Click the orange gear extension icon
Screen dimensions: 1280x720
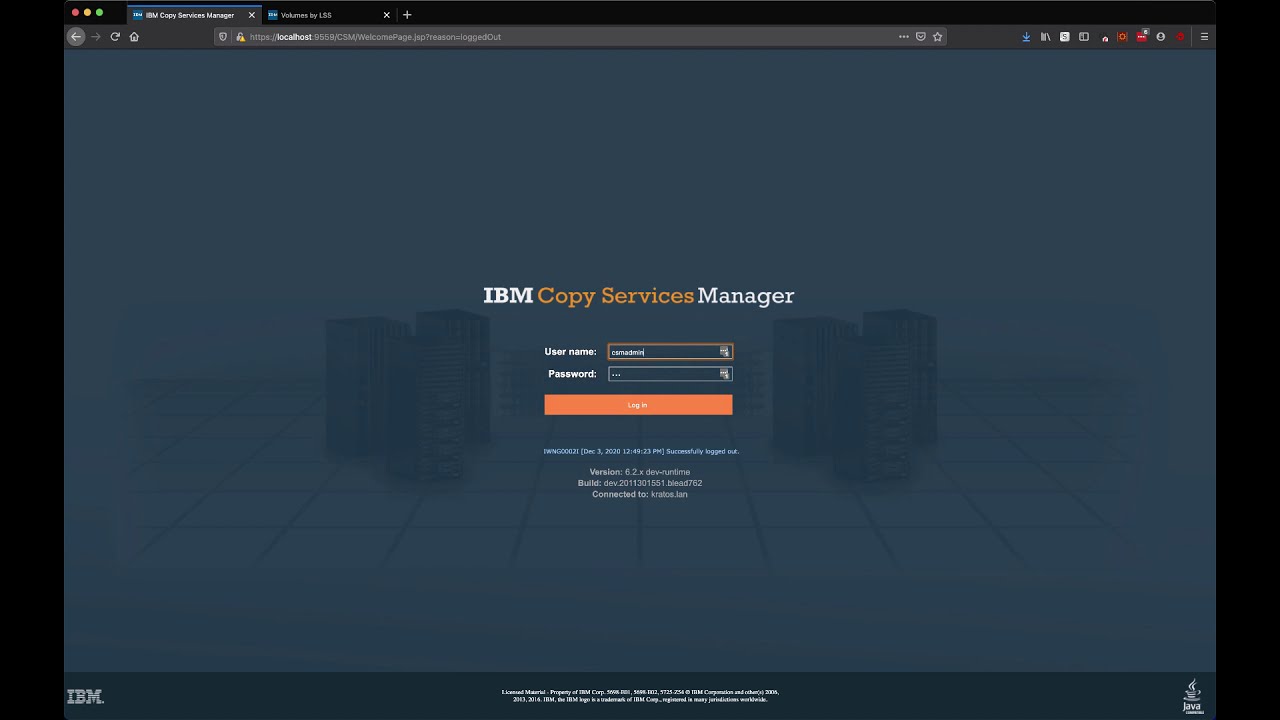pos(1122,36)
